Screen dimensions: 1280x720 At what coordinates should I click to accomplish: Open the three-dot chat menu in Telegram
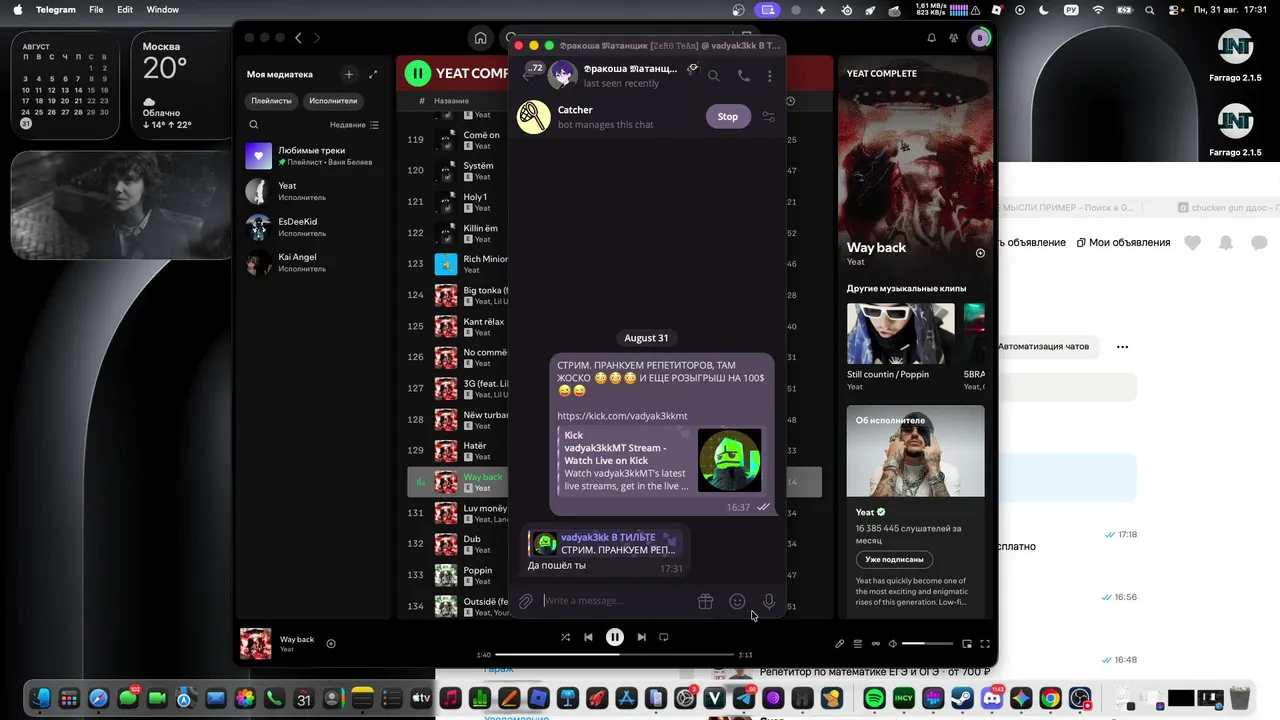(769, 75)
